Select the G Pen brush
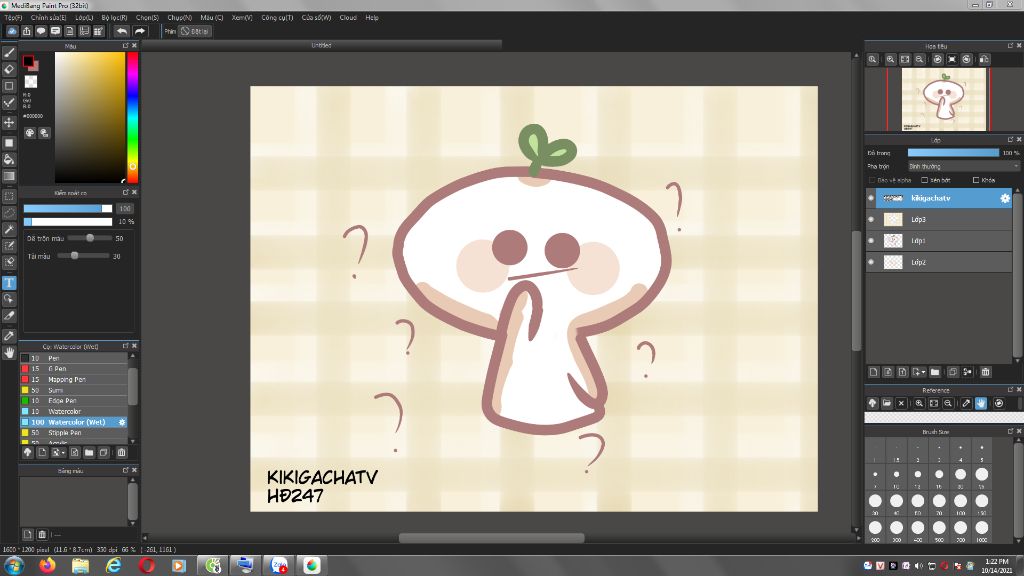The image size is (1024, 576). coord(74,369)
